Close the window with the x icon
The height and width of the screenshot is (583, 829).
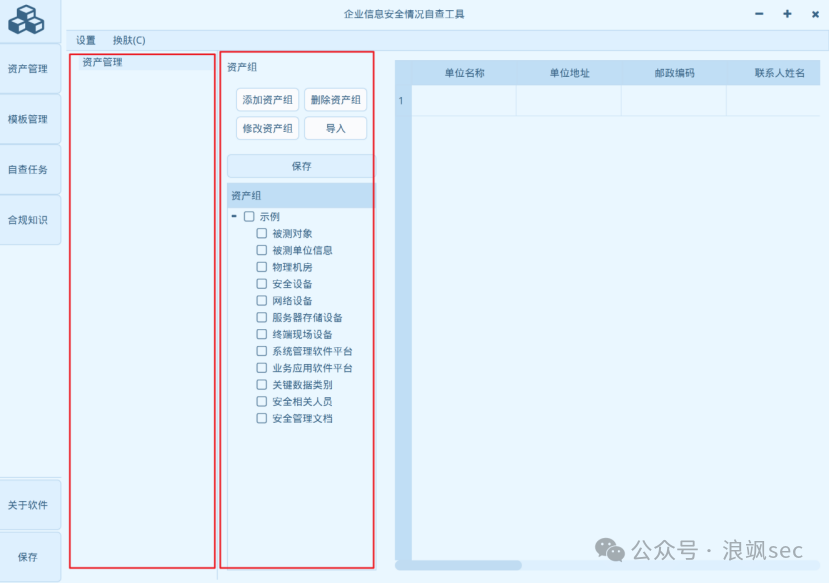click(815, 14)
